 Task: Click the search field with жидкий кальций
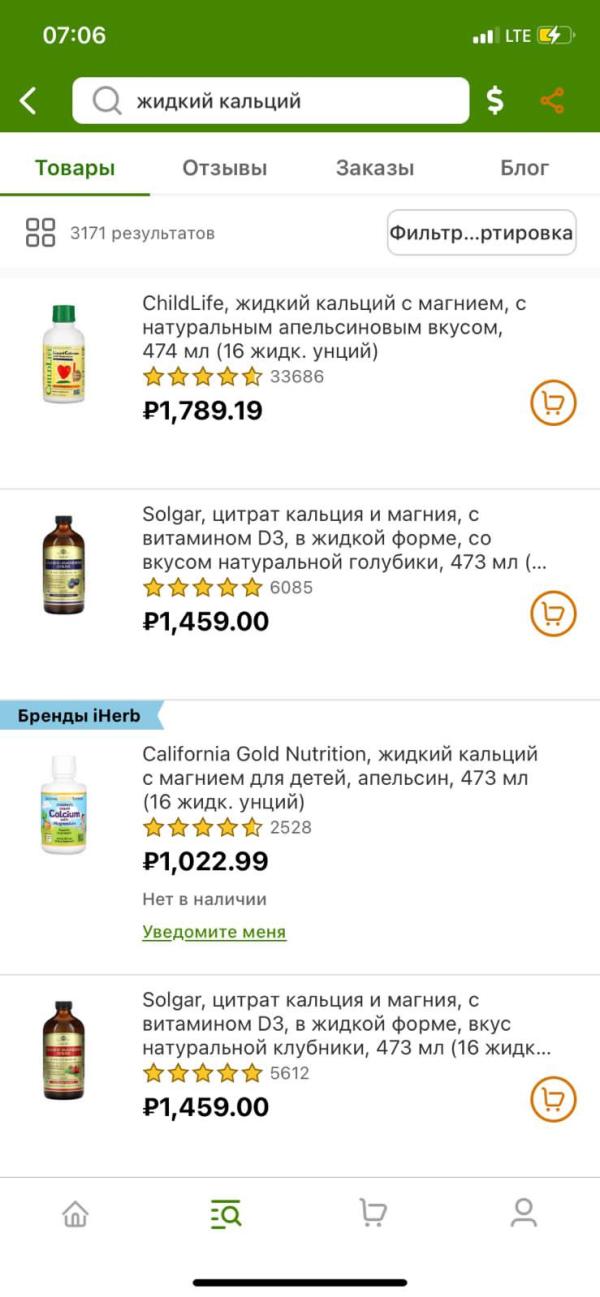(x=271, y=100)
